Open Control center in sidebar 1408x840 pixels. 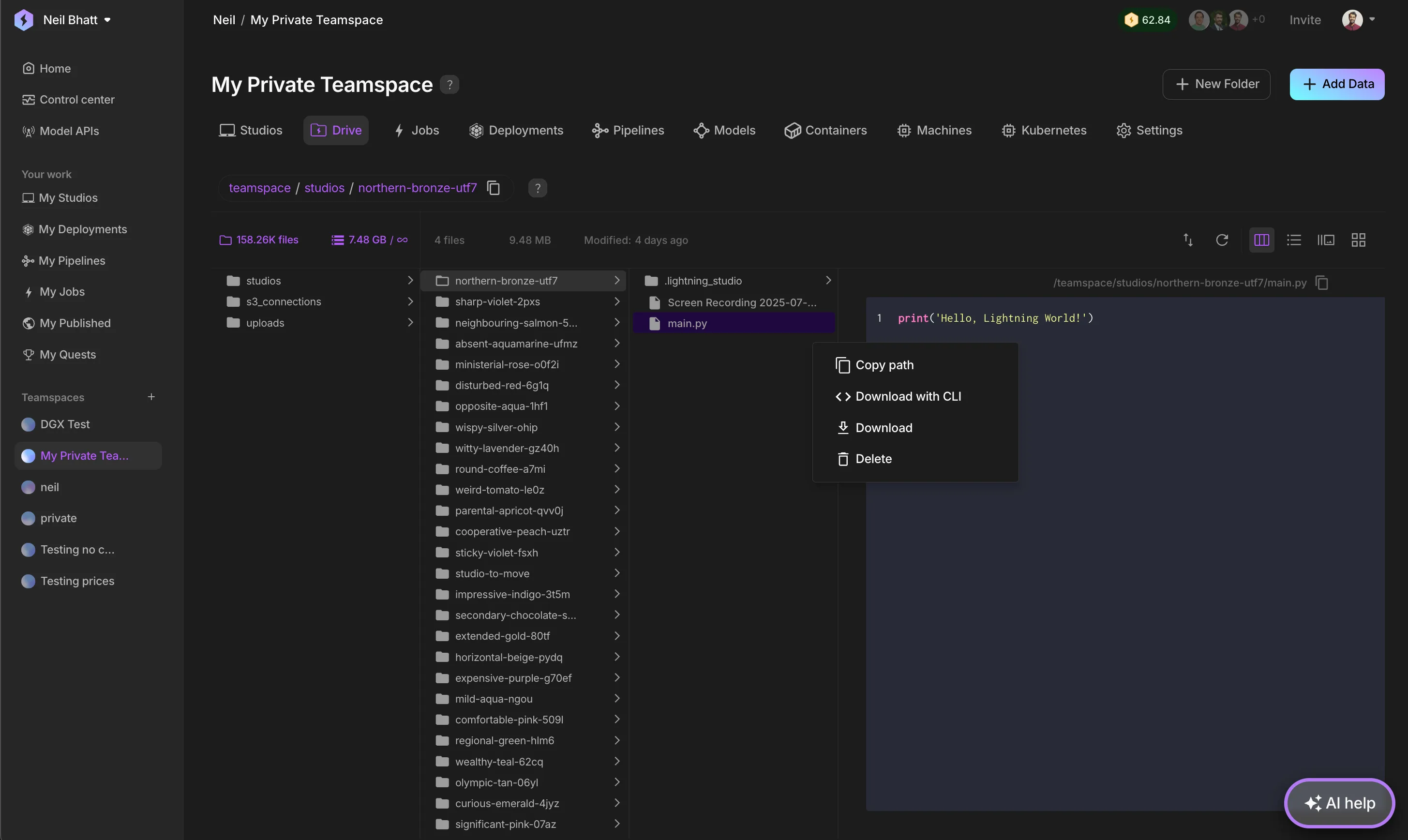(x=69, y=100)
